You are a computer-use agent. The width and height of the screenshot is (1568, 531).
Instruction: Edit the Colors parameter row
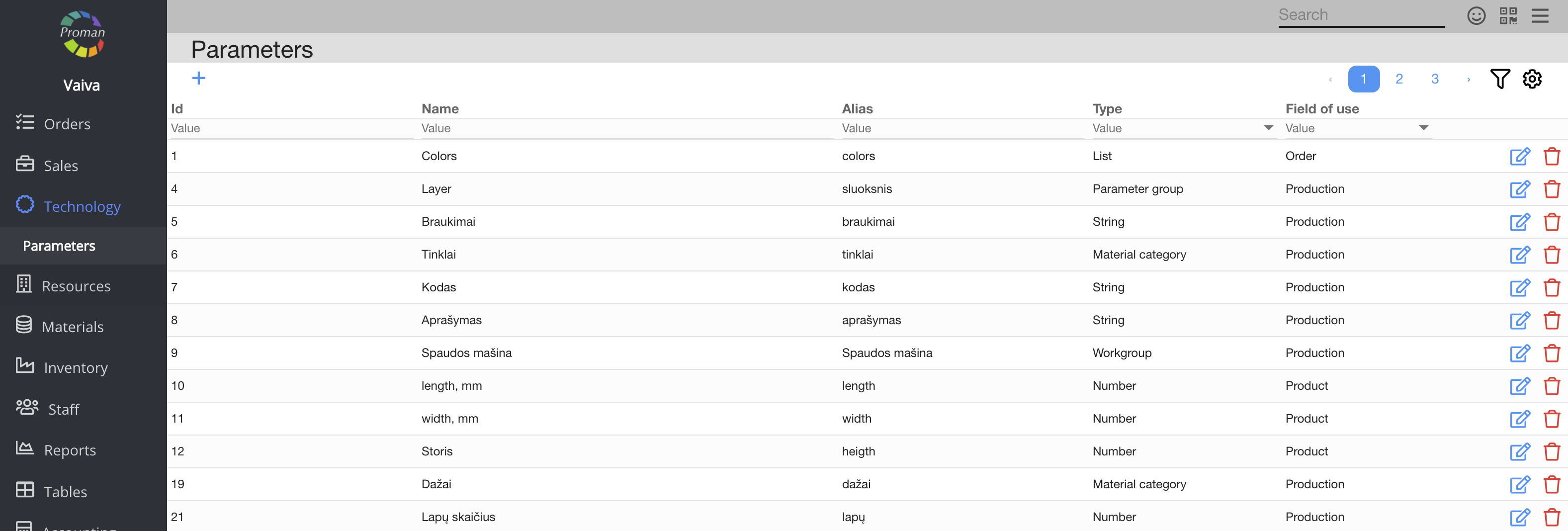point(1519,157)
